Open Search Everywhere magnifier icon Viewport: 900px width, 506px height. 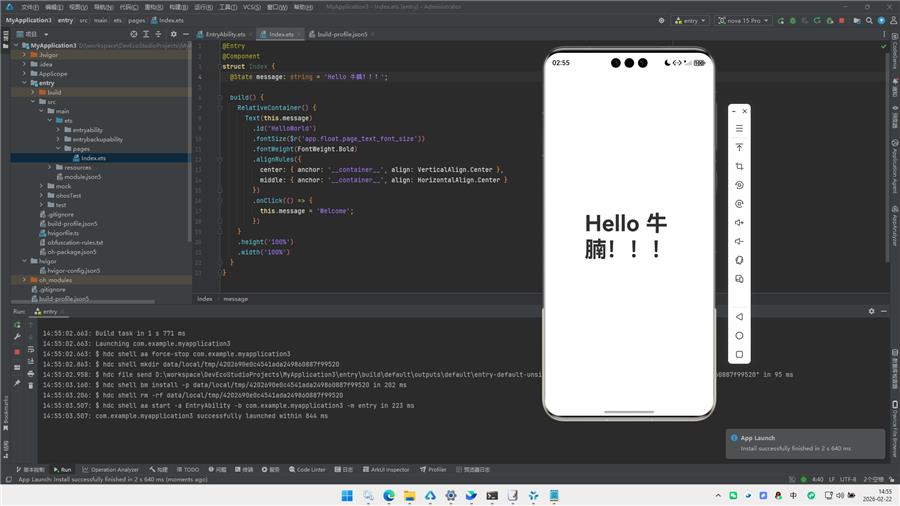click(867, 20)
